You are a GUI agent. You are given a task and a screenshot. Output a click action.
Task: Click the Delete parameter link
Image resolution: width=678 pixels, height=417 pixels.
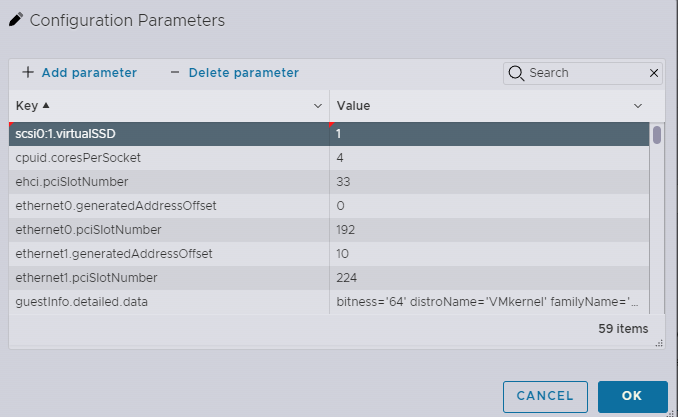(x=243, y=72)
